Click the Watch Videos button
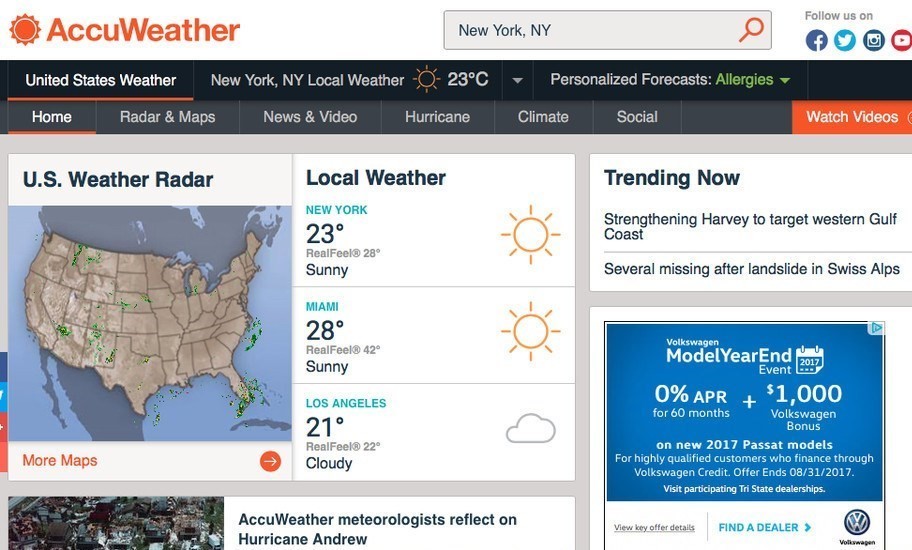Viewport: 912px width, 550px height. click(x=852, y=117)
